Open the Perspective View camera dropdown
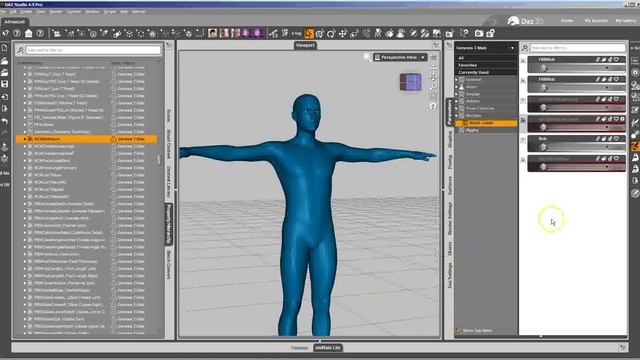The height and width of the screenshot is (360, 640). [400, 57]
